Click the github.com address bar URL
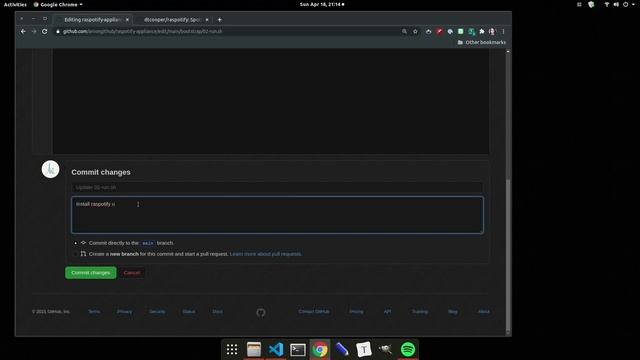Screen dimensions: 640x360 click(142, 31)
